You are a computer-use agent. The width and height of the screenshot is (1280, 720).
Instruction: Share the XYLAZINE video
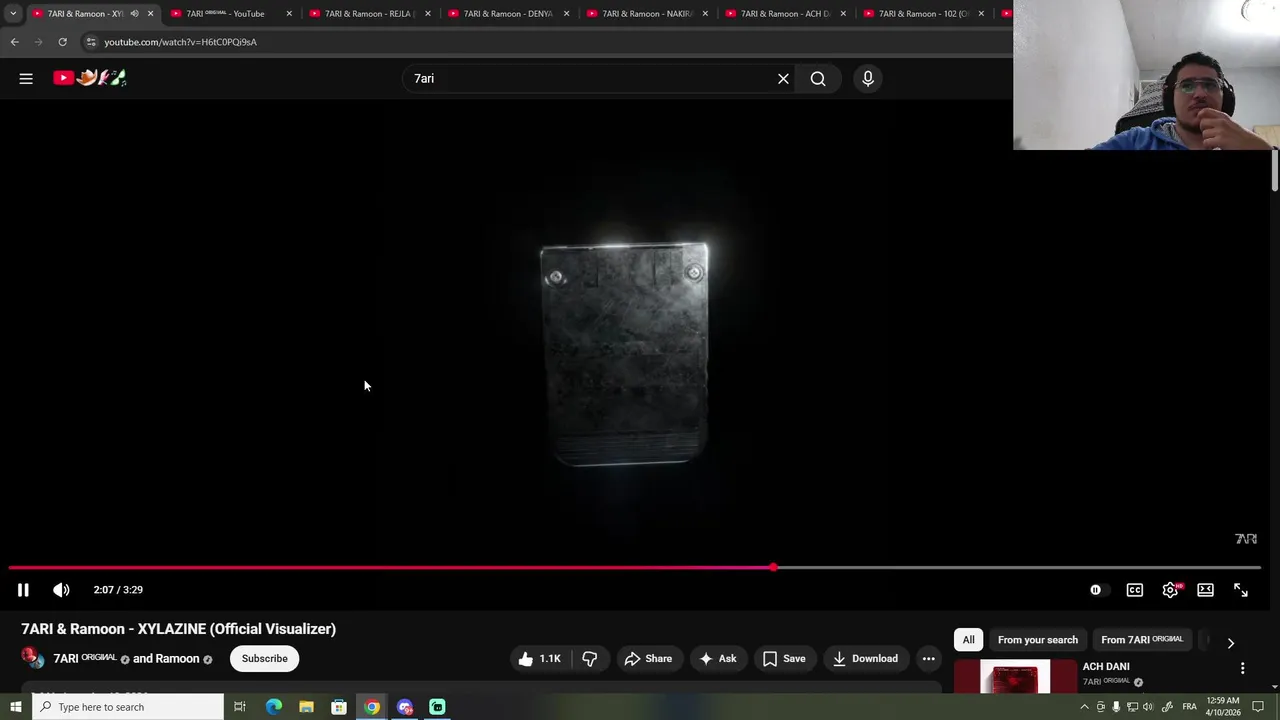(x=648, y=658)
